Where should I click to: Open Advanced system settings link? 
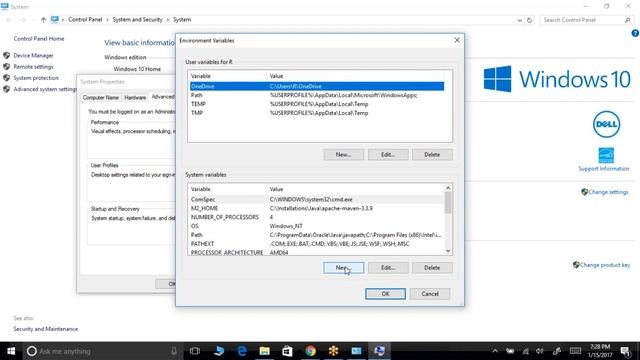pos(44,89)
